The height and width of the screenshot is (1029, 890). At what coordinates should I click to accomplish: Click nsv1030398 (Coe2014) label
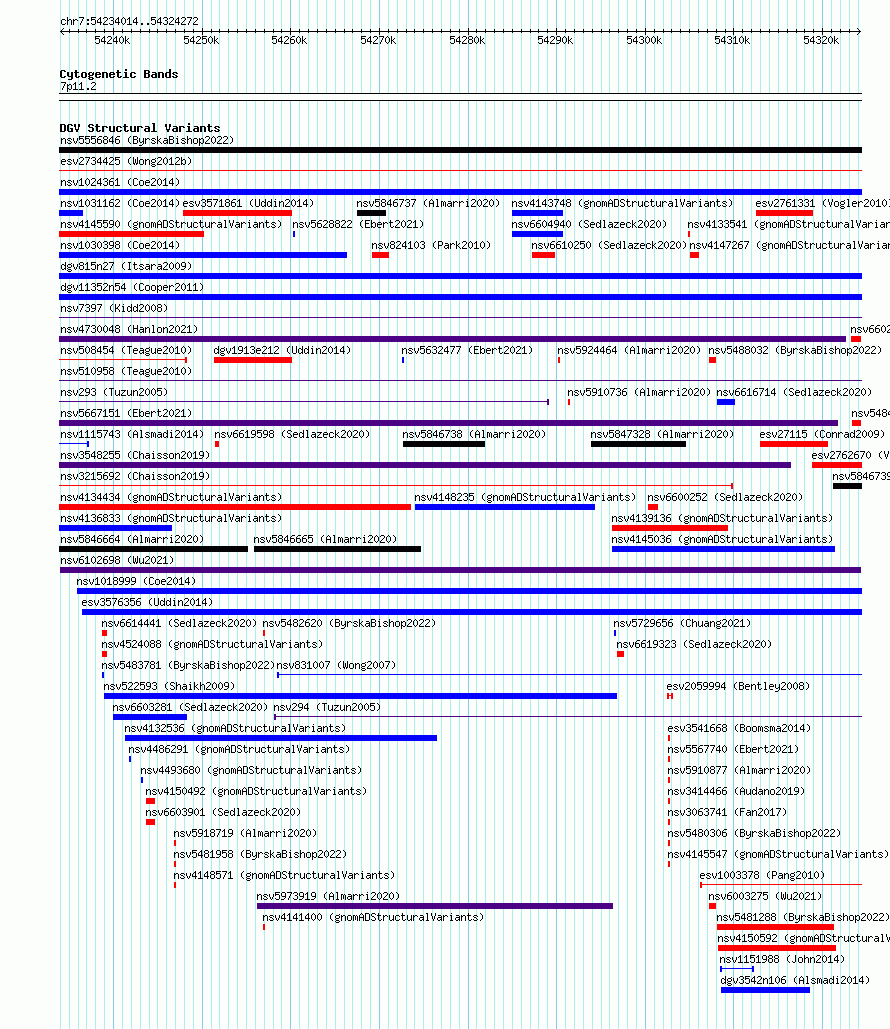(x=120, y=245)
